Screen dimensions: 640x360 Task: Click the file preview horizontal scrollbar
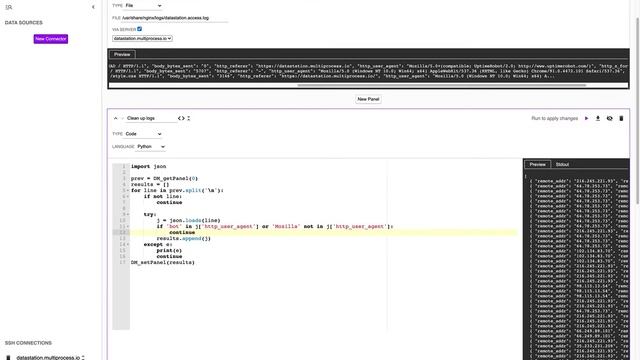coord(442,85)
